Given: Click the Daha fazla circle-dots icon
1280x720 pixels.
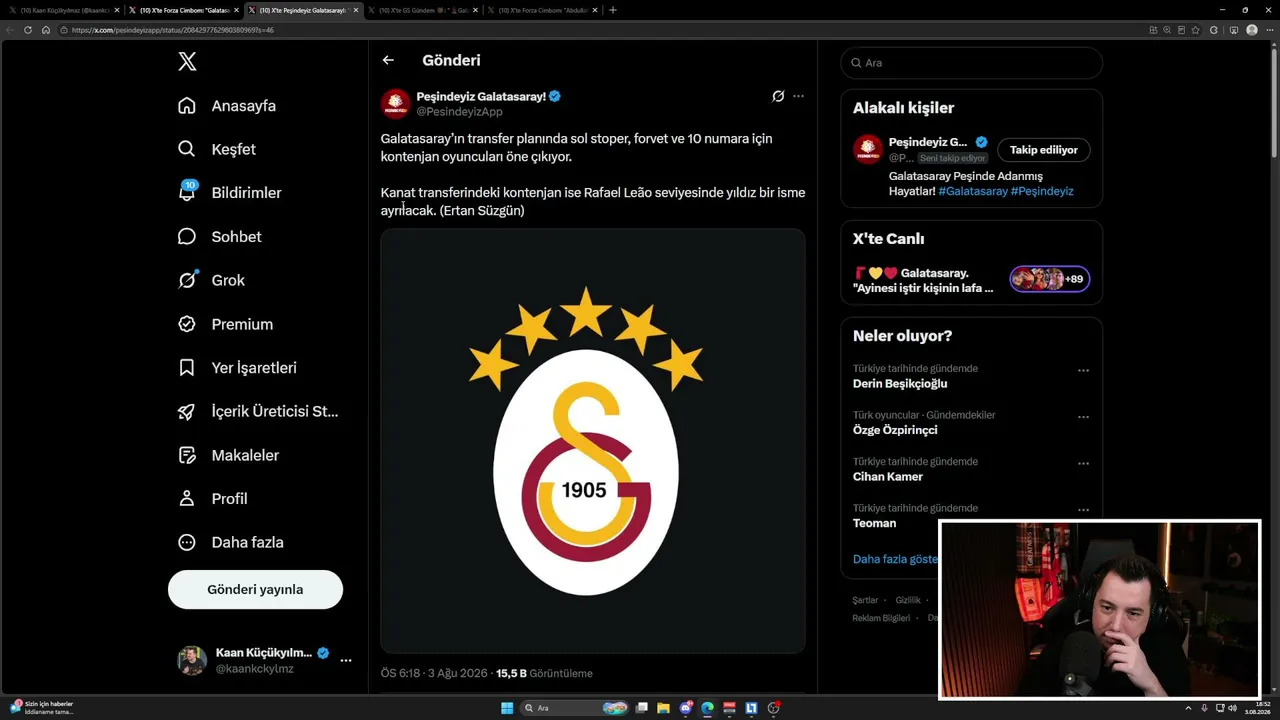Looking at the screenshot, I should [187, 542].
